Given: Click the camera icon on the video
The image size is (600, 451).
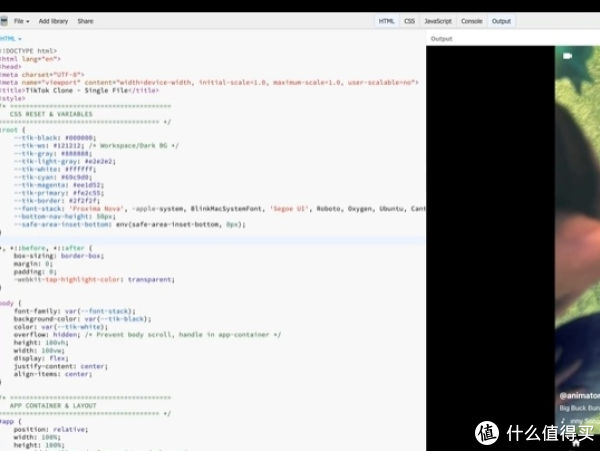Looking at the screenshot, I should pos(569,57).
